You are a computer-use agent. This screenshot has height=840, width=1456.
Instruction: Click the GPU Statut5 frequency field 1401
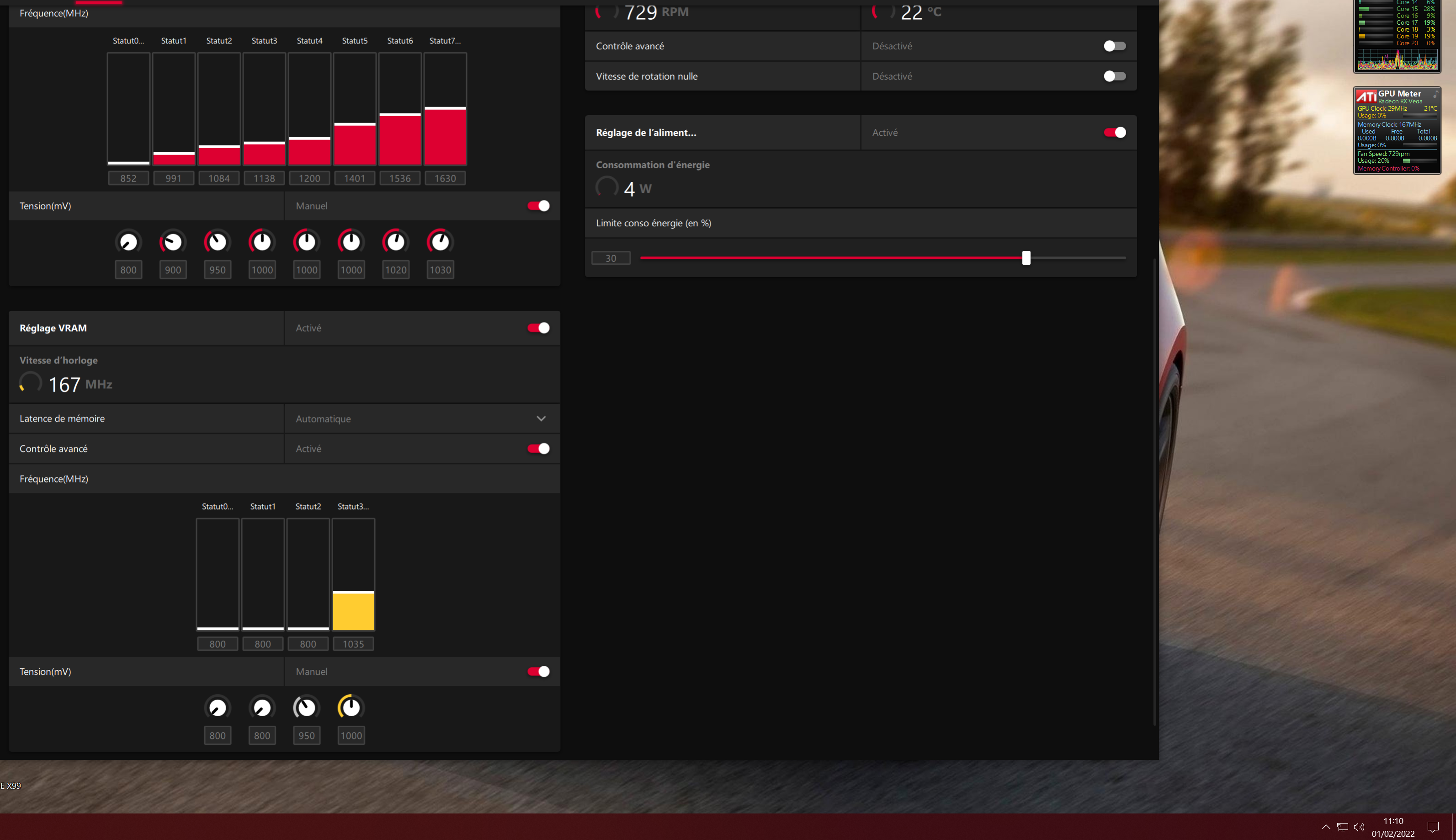coord(355,178)
